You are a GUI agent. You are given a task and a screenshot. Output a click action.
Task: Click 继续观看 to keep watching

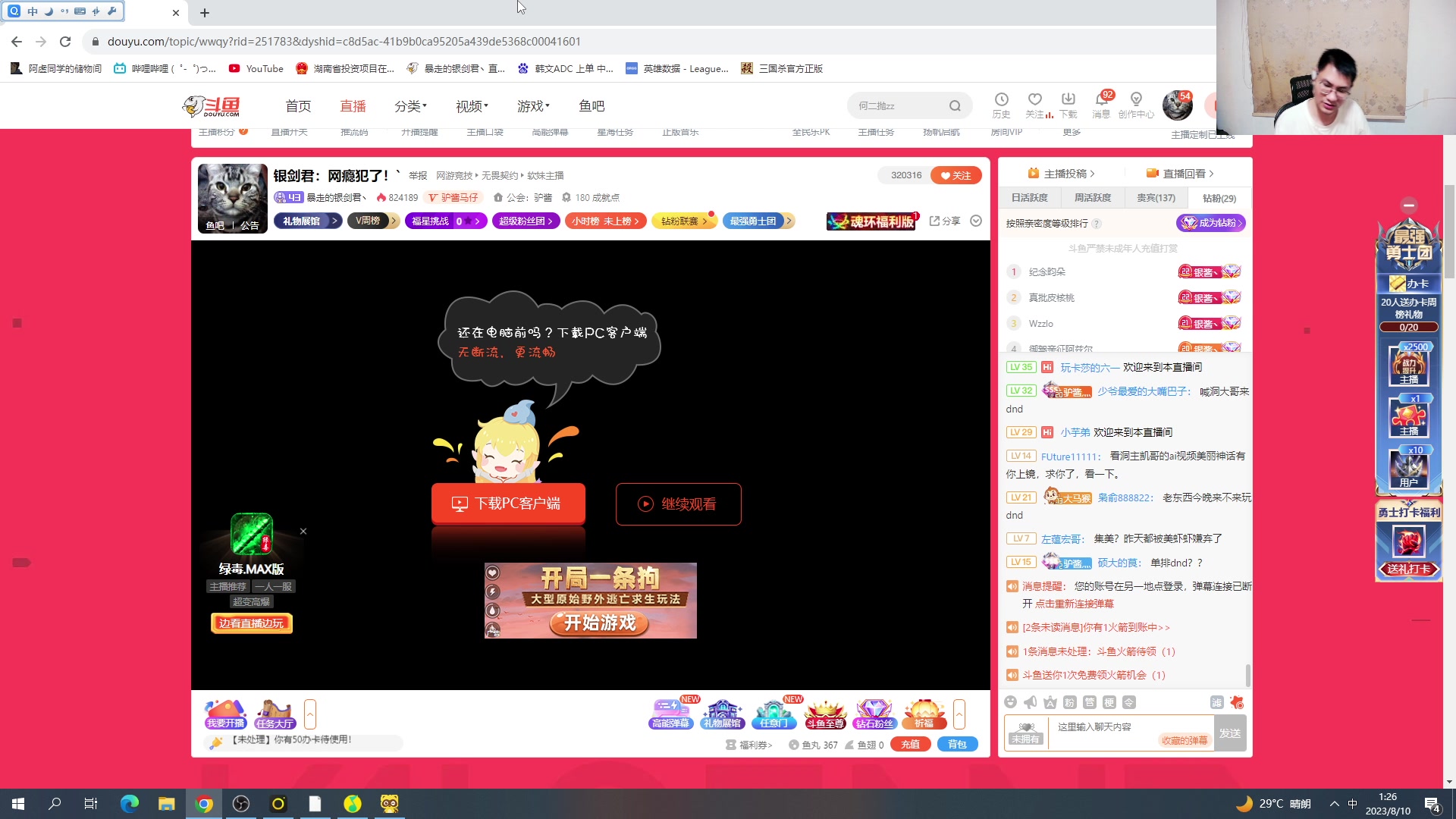pyautogui.click(x=678, y=504)
